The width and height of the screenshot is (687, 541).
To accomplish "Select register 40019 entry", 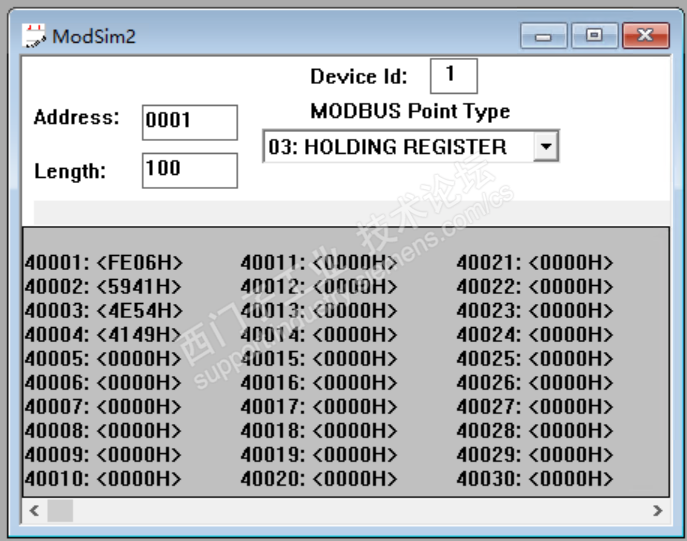I will pos(319,455).
